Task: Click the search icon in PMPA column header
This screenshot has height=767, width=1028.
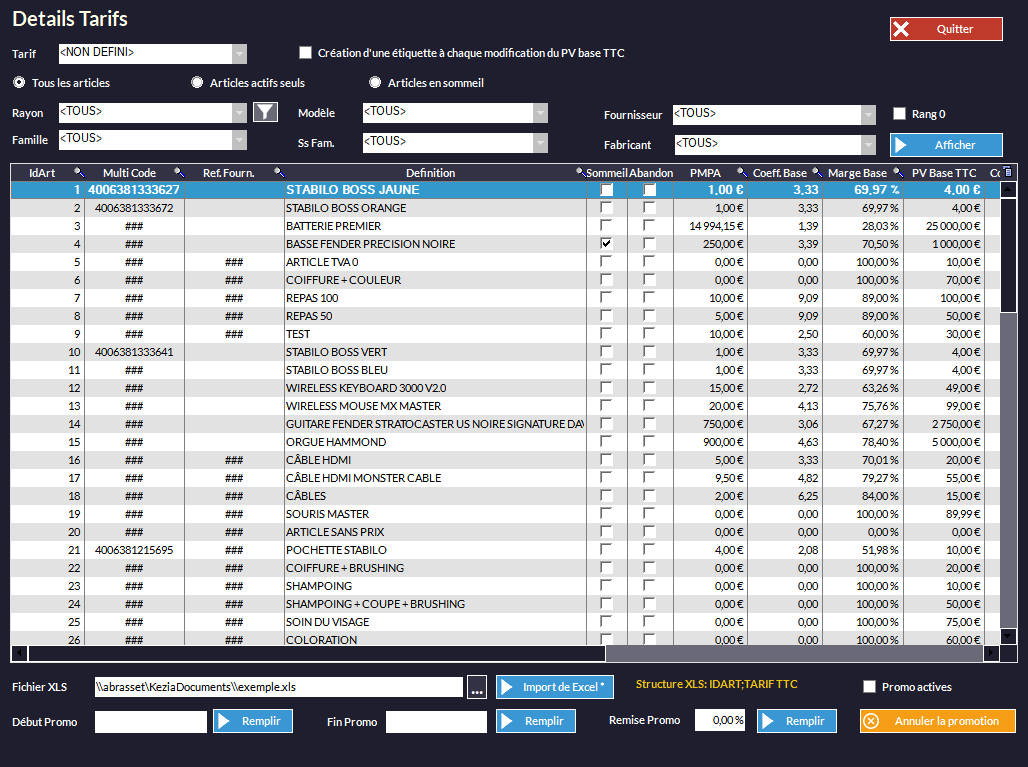Action: (743, 173)
